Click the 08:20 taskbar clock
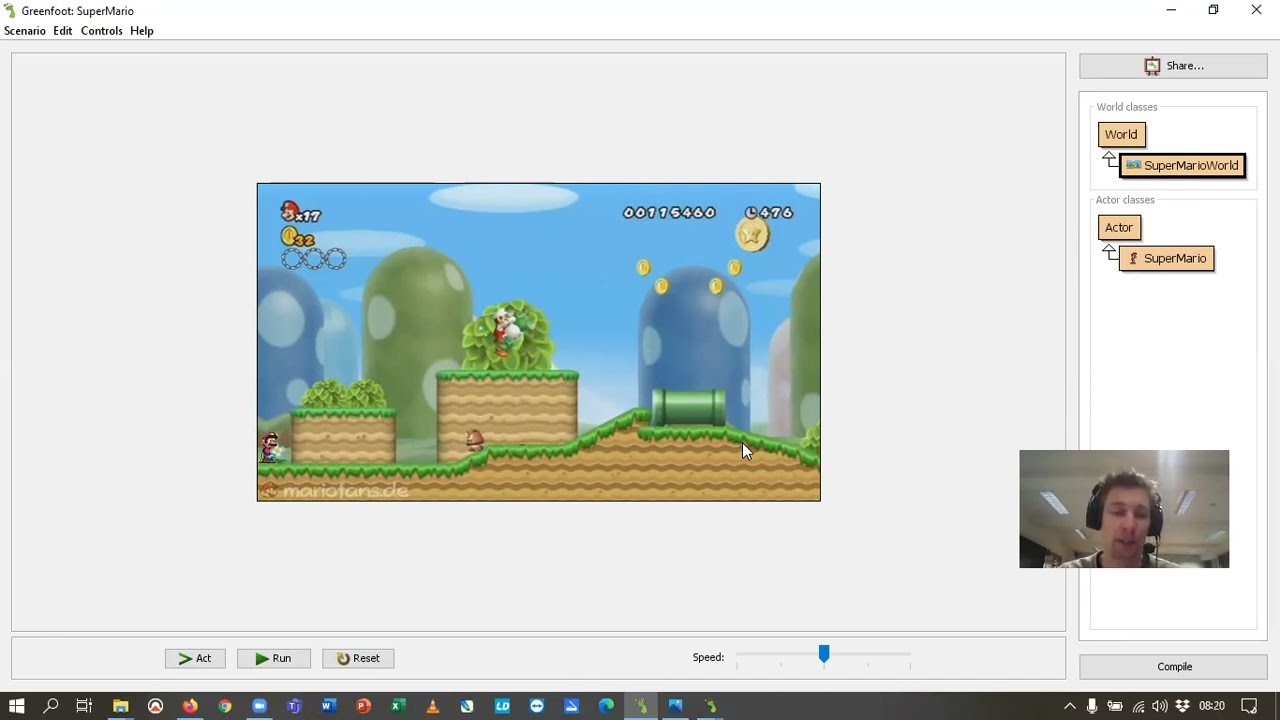This screenshot has height=720, width=1280. pos(1212,706)
